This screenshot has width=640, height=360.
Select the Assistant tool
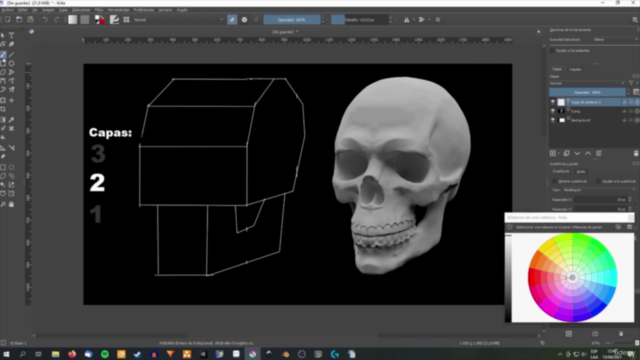point(3,147)
